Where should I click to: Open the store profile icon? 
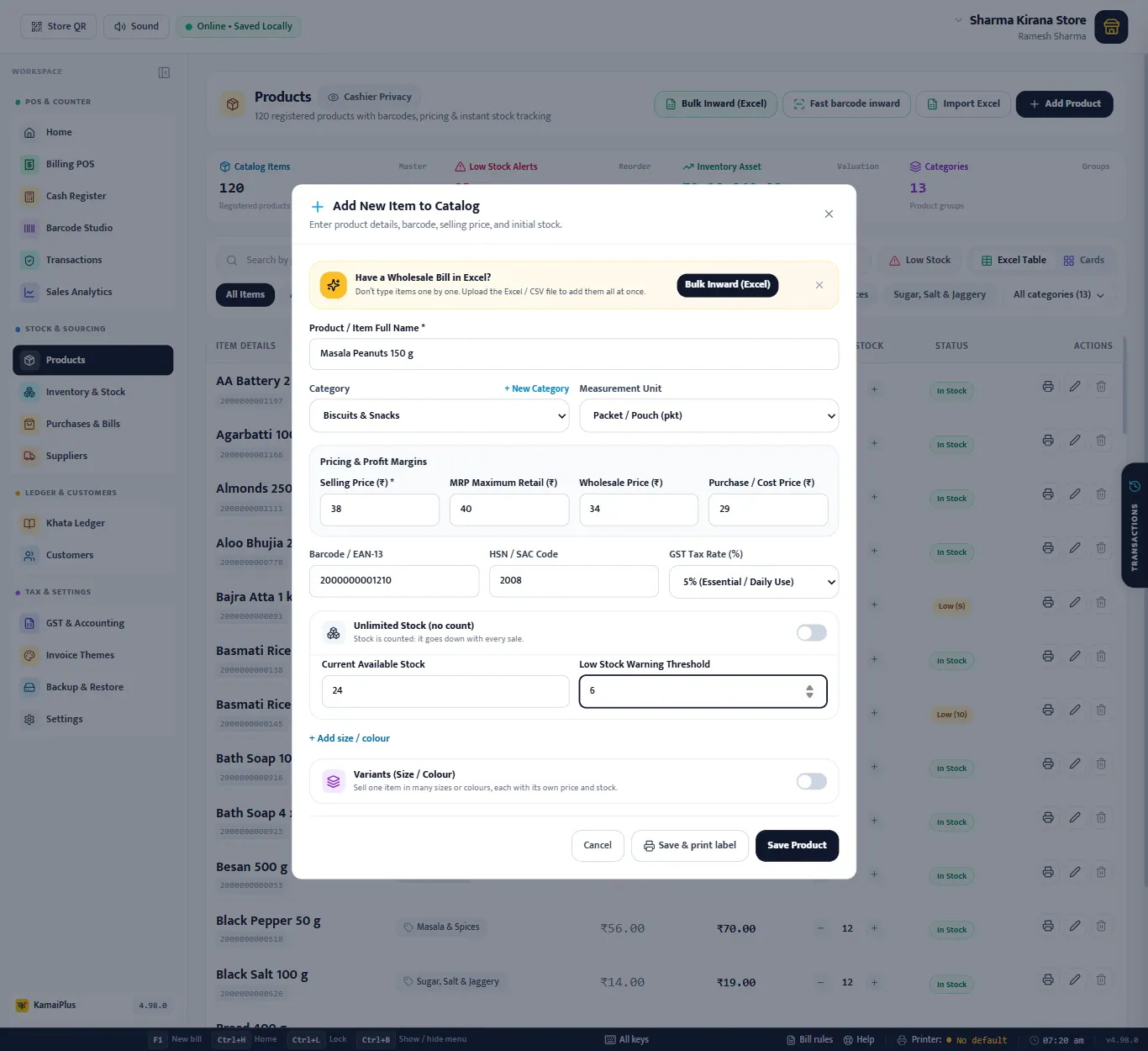coord(1111,27)
